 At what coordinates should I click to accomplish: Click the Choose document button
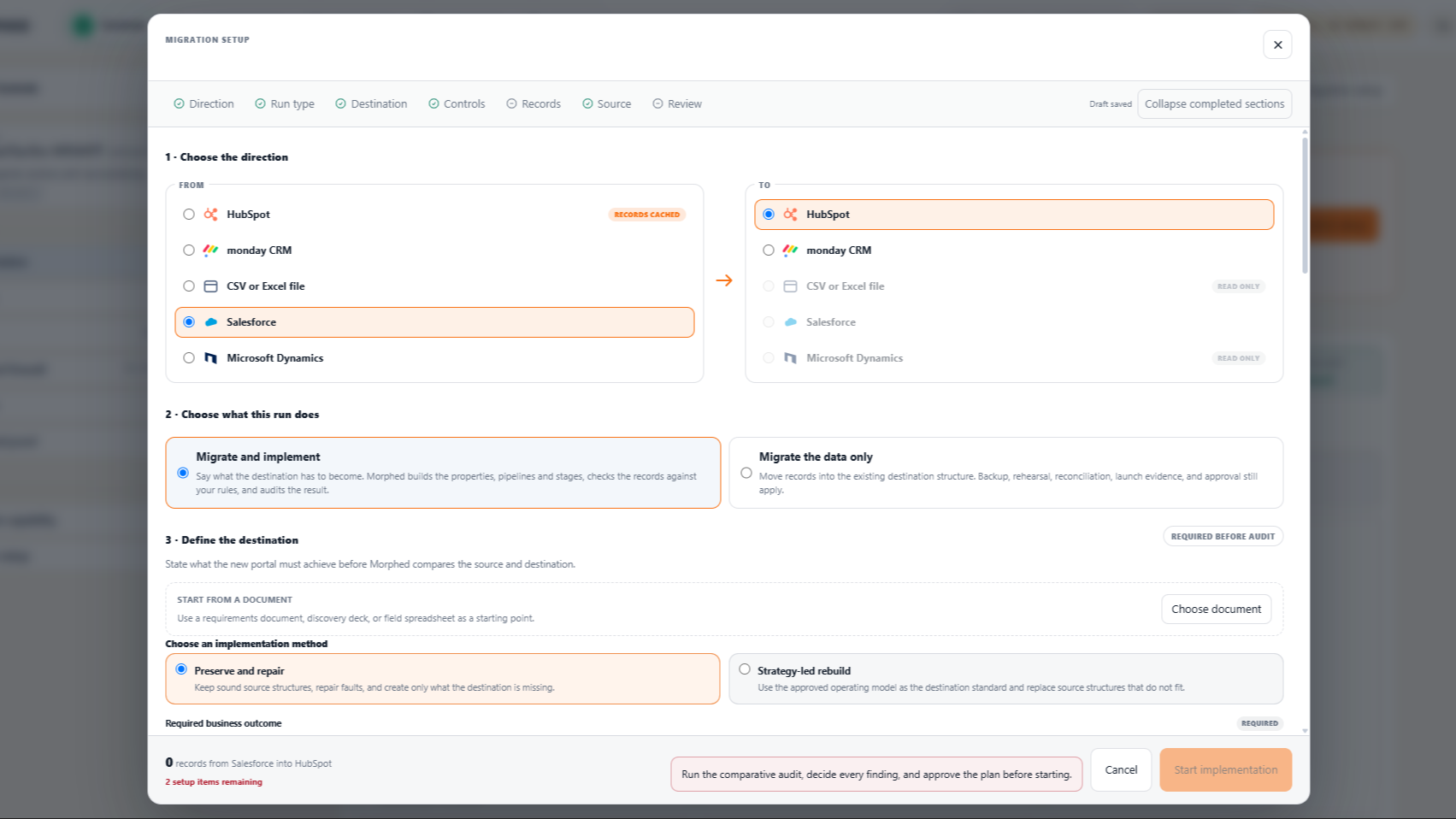point(1216,610)
